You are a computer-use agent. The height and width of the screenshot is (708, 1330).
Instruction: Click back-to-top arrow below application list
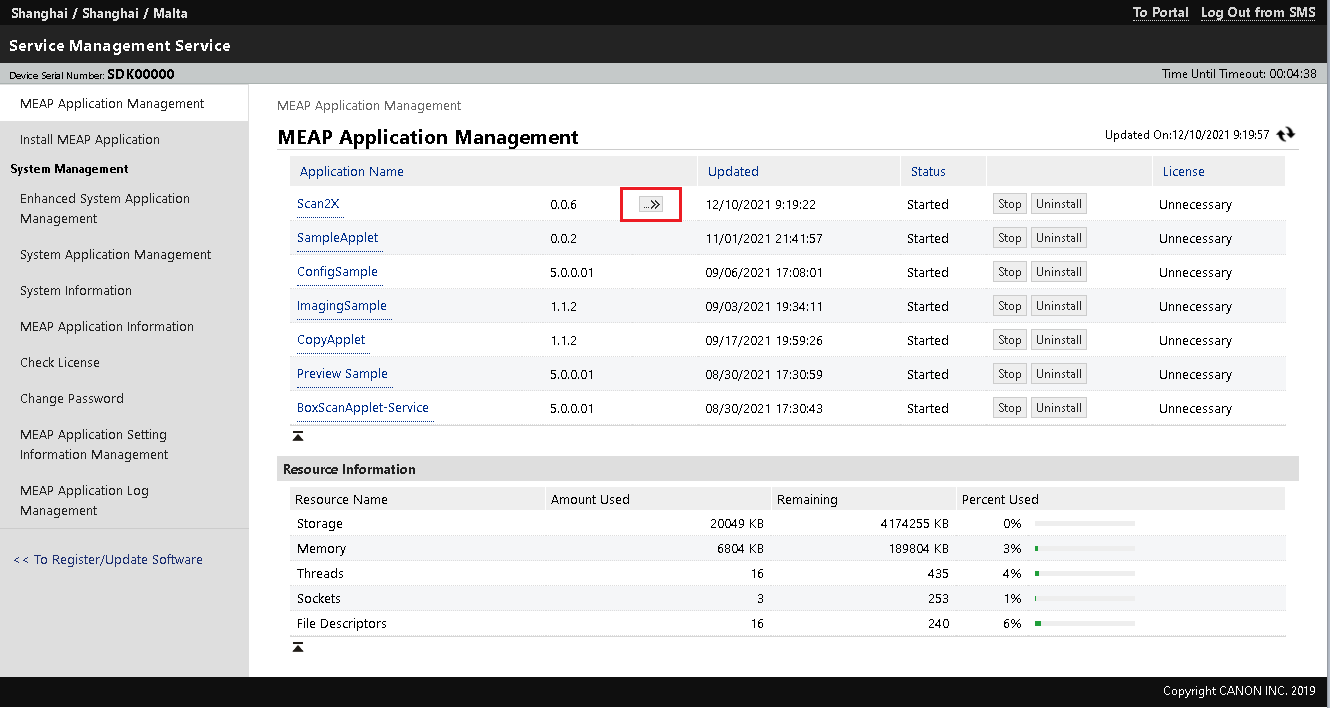point(298,436)
